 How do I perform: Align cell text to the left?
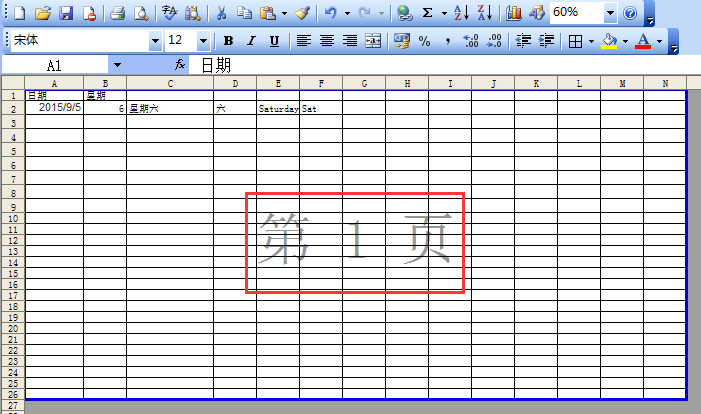pyautogui.click(x=304, y=41)
